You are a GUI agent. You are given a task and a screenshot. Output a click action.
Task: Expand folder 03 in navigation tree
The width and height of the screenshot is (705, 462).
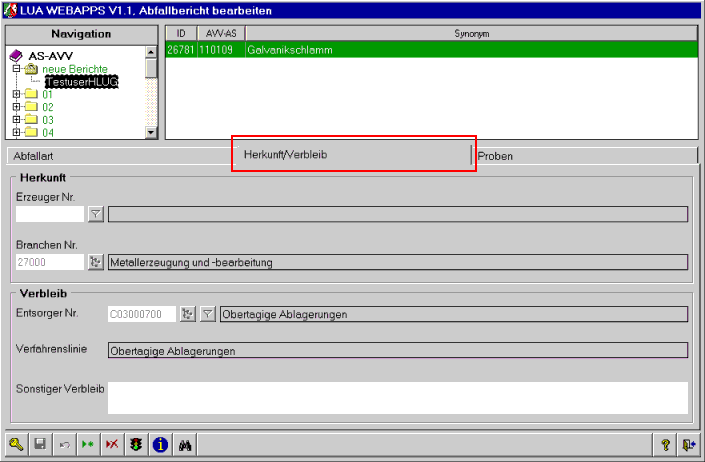[x=17, y=119]
